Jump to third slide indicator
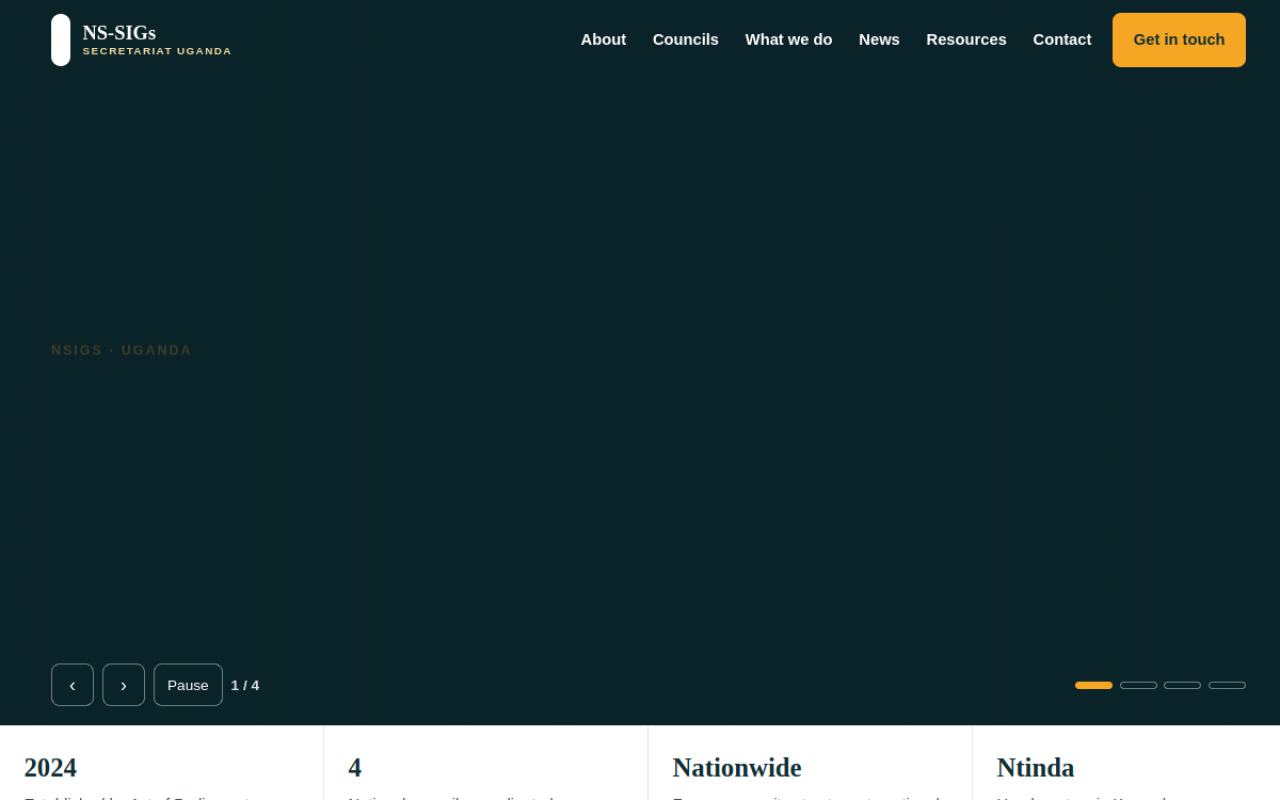This screenshot has width=1280, height=800. [1182, 685]
